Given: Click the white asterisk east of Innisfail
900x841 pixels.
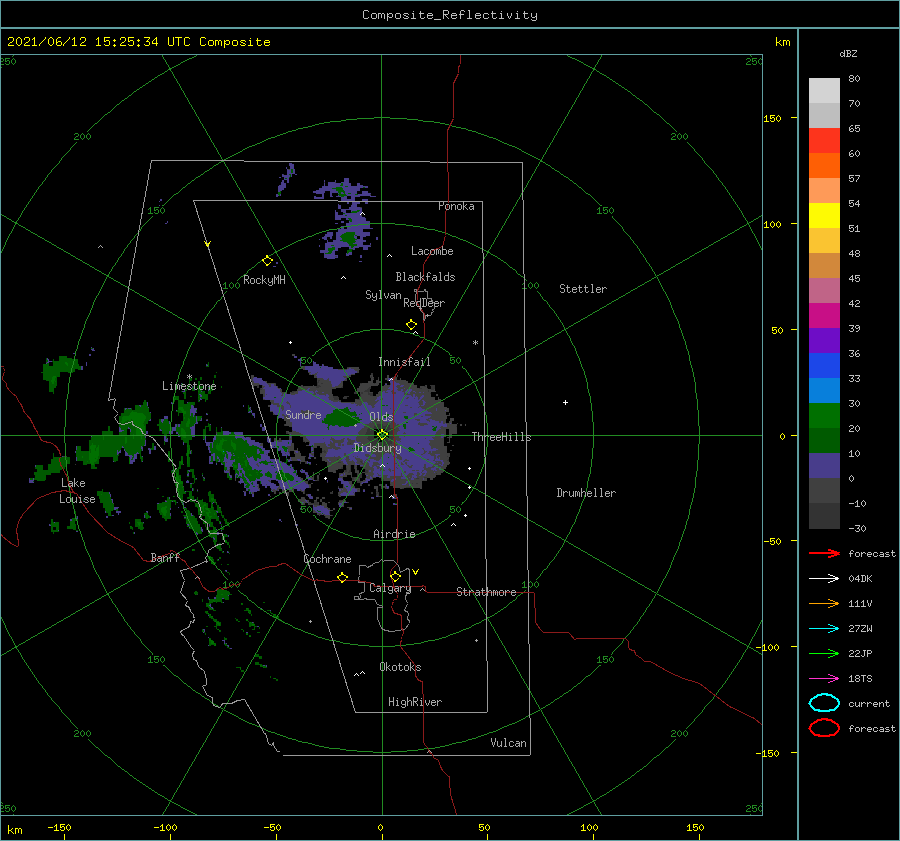Looking at the screenshot, I should click(x=475, y=343).
